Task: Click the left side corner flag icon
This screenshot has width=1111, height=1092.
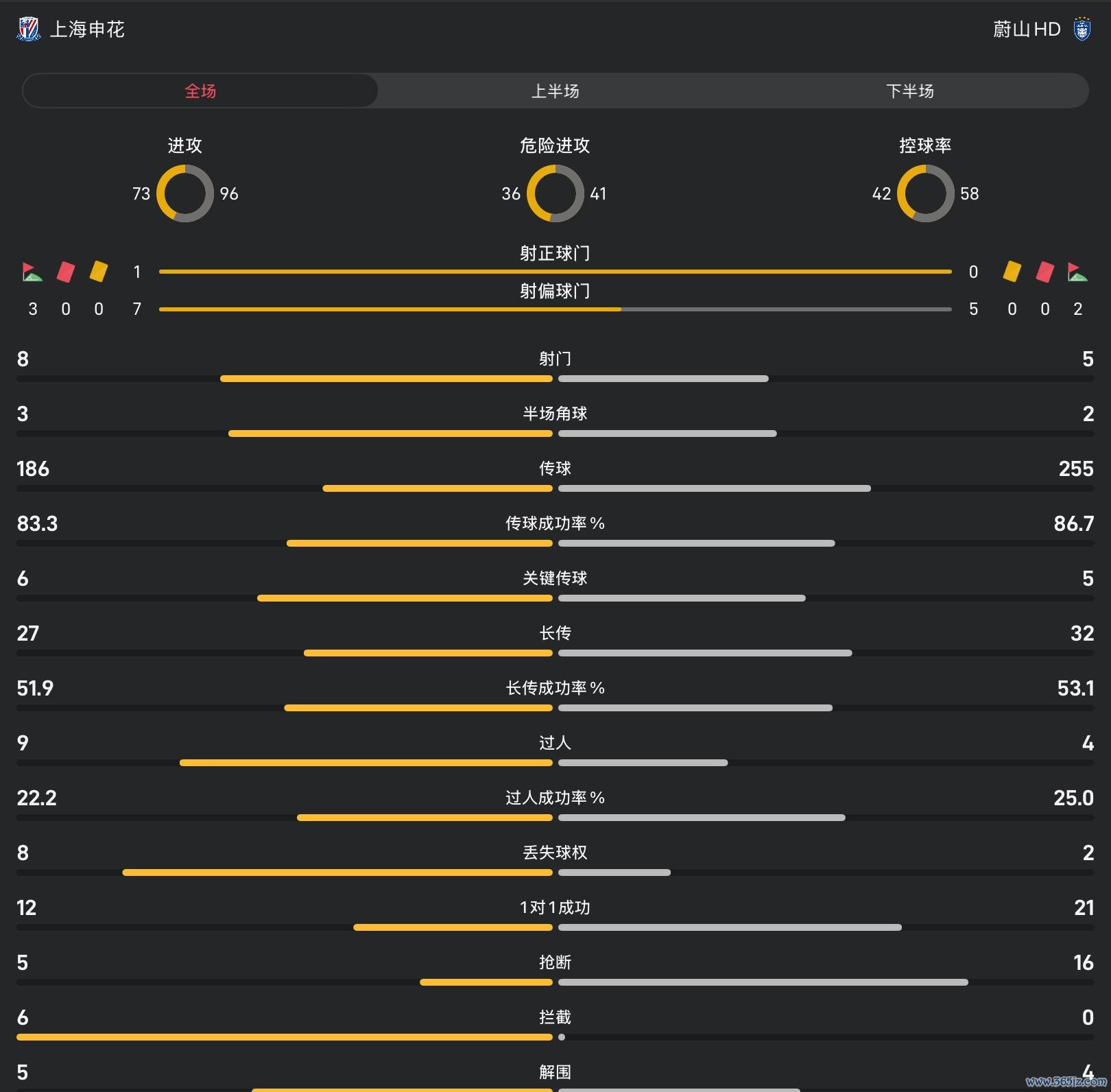Action: [x=32, y=272]
